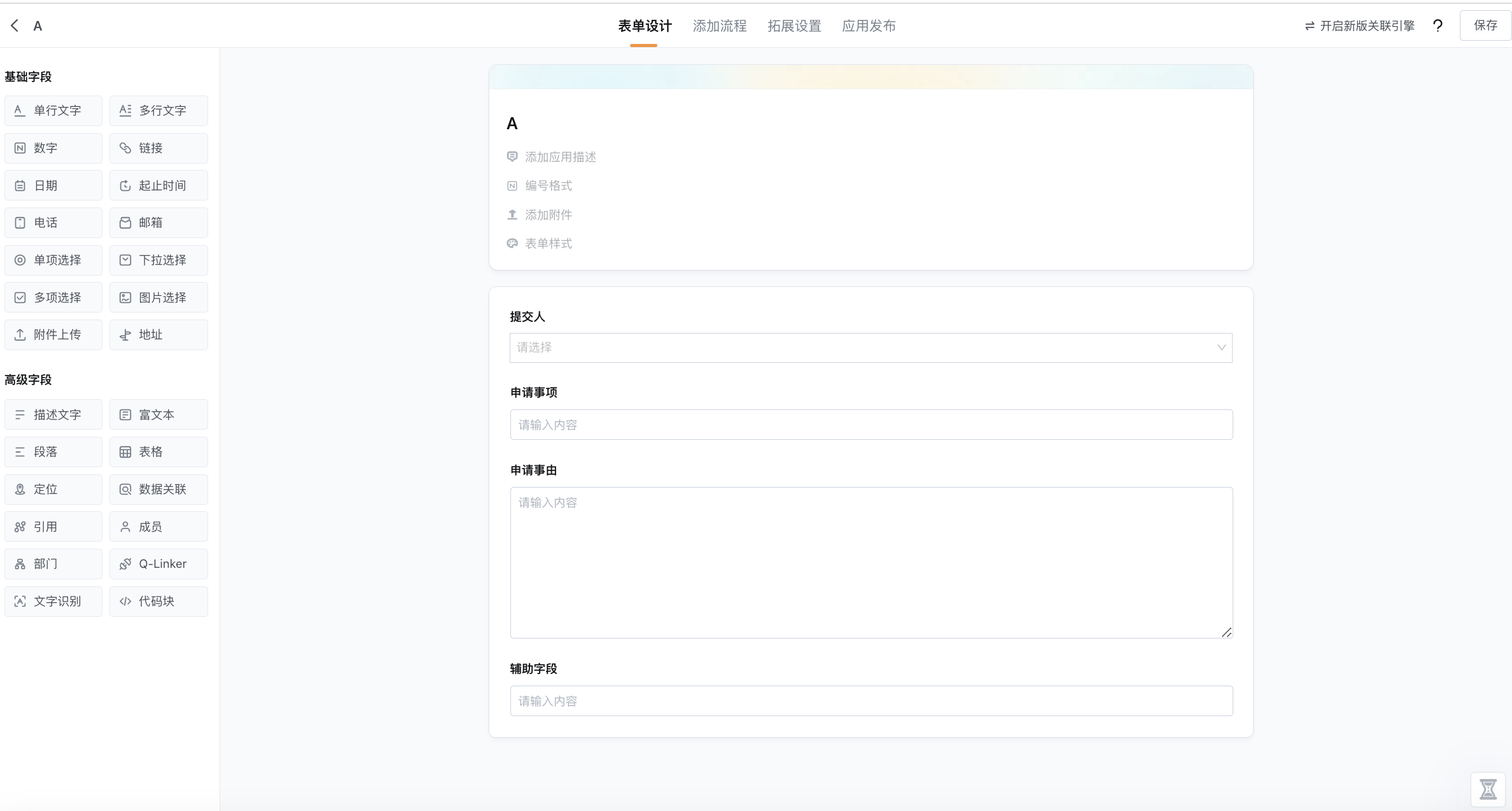Image resolution: width=1512 pixels, height=811 pixels.
Task: Add a 多行文字 field
Action: coord(158,111)
